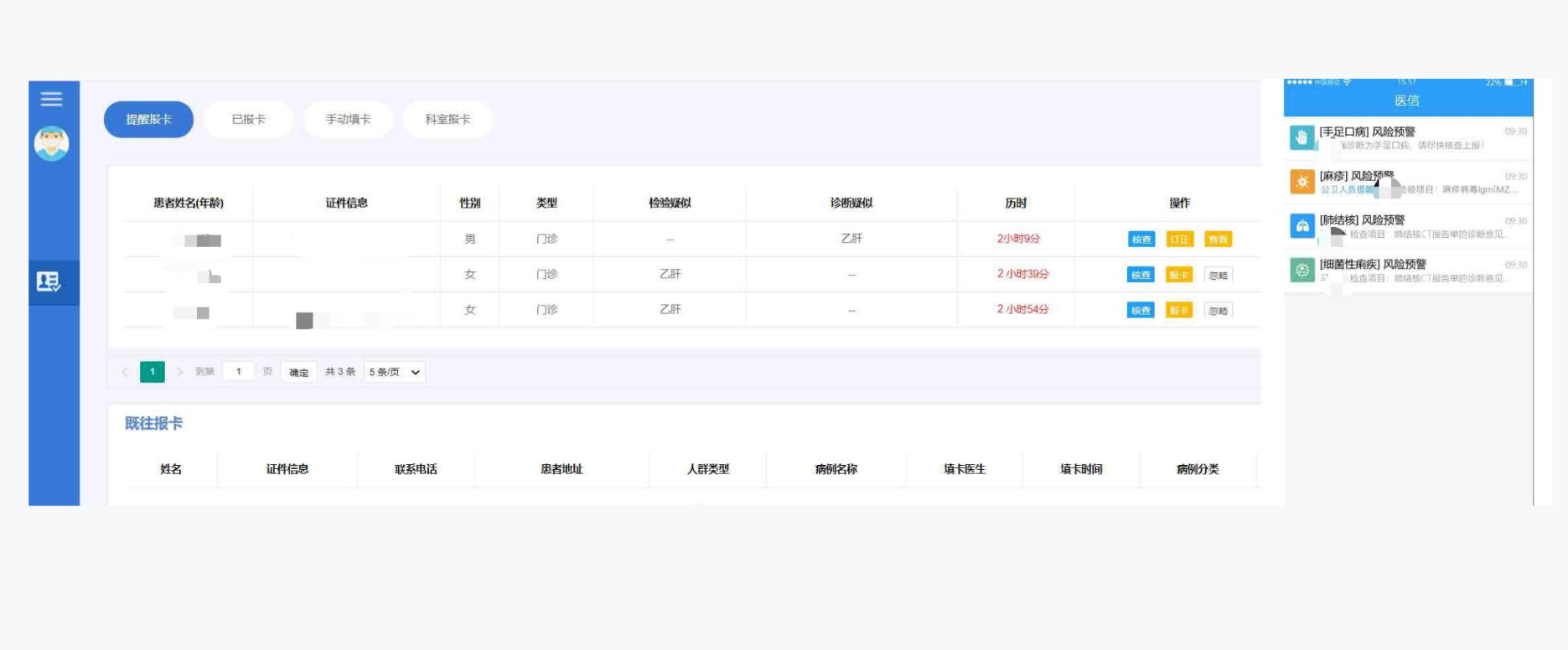Click the 证件信息 header in the top table
Viewport: 1568px width, 650px height.
coord(346,203)
